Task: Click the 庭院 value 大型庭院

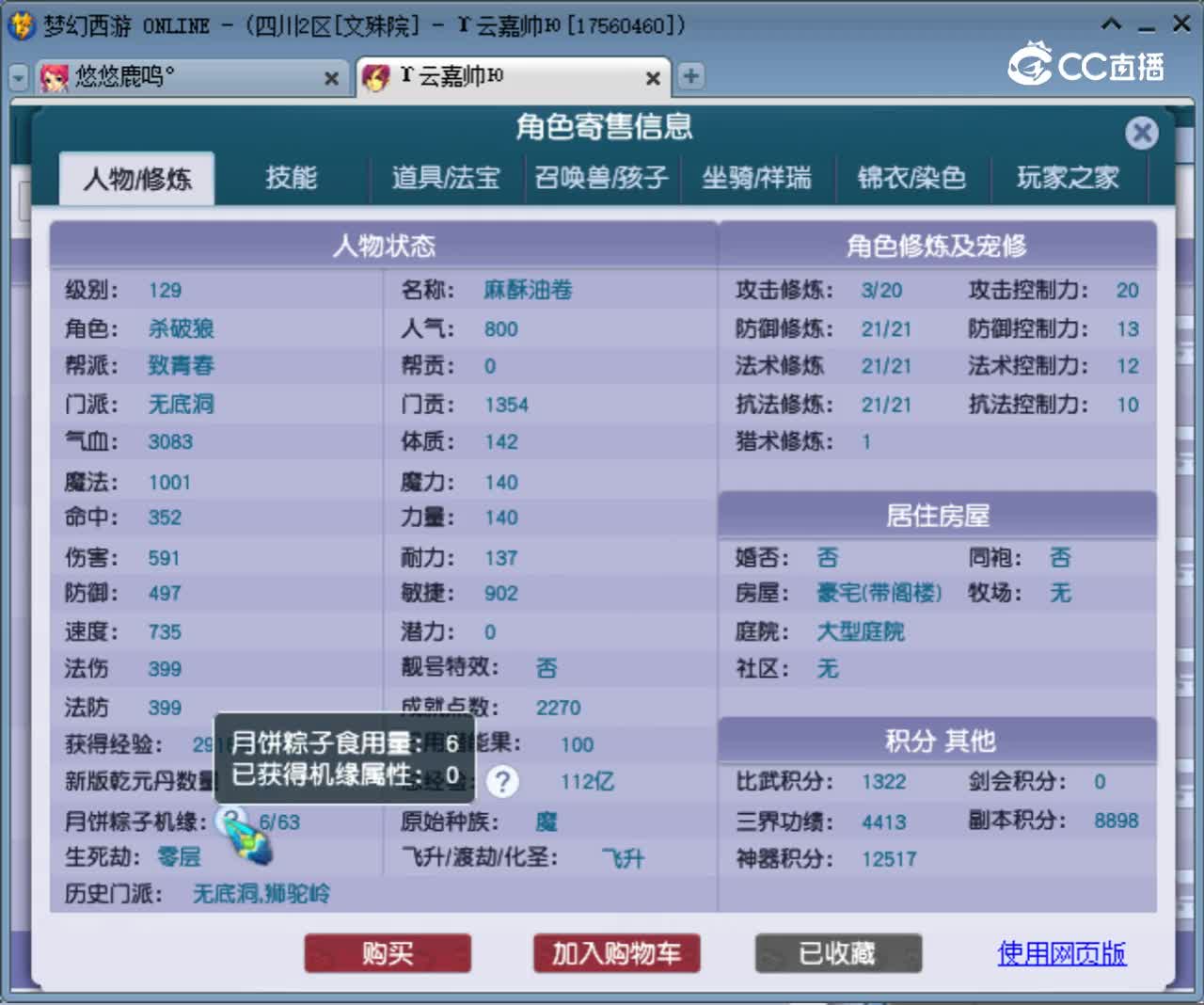Action: [x=861, y=631]
